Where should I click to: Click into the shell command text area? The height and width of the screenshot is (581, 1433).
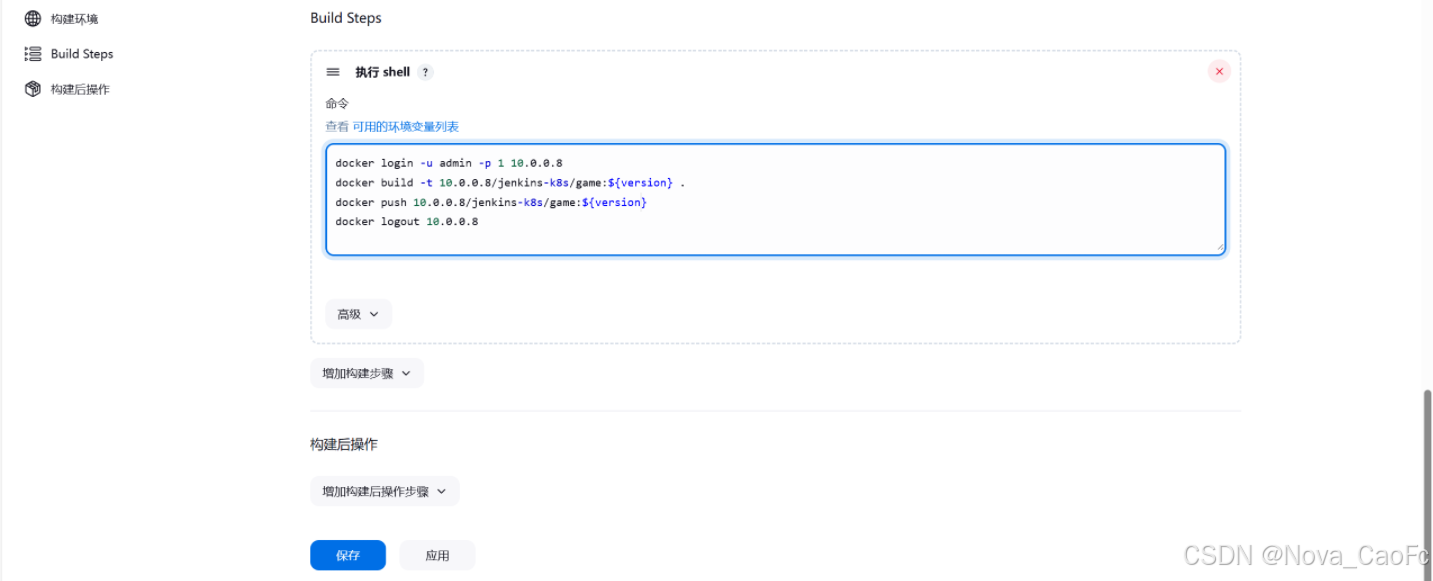click(x=775, y=199)
